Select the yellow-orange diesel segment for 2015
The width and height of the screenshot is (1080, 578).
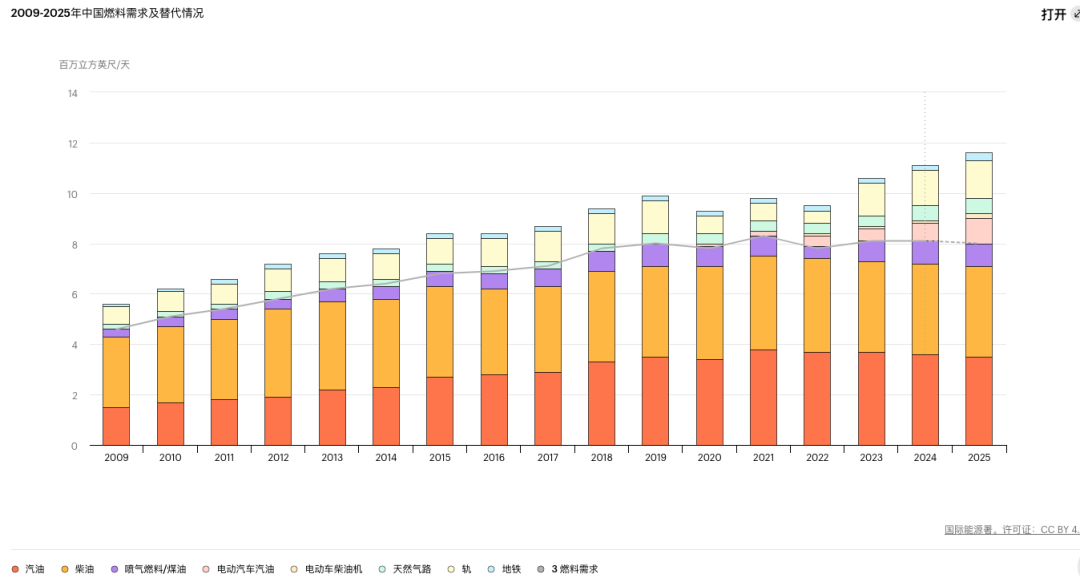click(x=440, y=331)
